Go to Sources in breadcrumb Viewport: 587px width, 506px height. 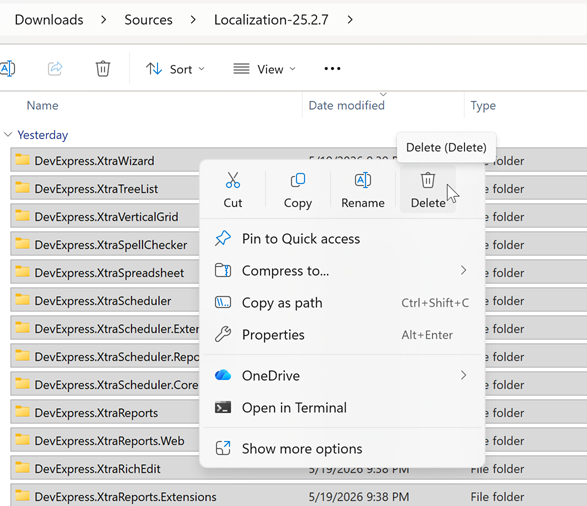(148, 19)
